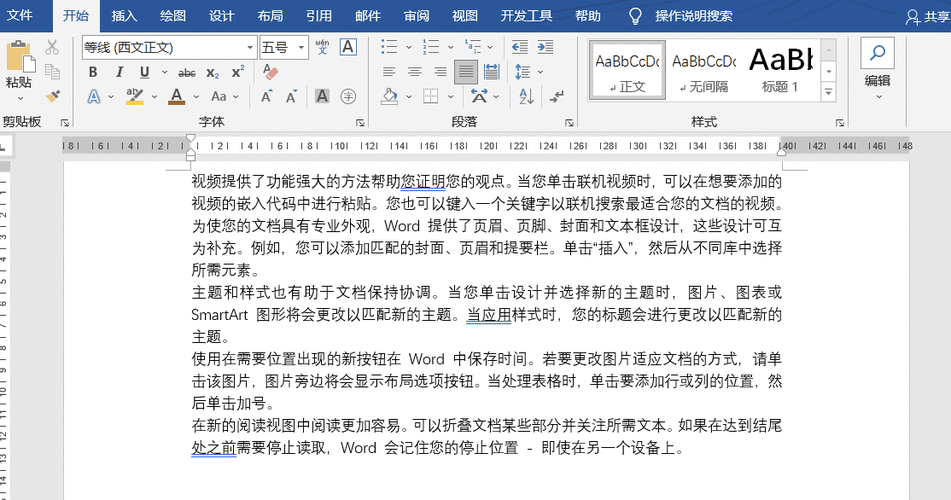
Task: Open 编辑 search magnifier button
Action: tap(877, 53)
